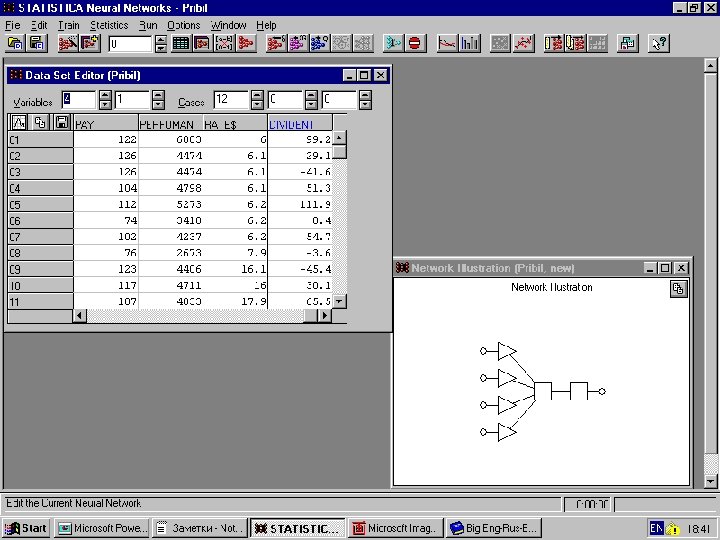This screenshot has width=720, height=540.
Task: Open the data set editor grid icon
Action: tap(181, 43)
